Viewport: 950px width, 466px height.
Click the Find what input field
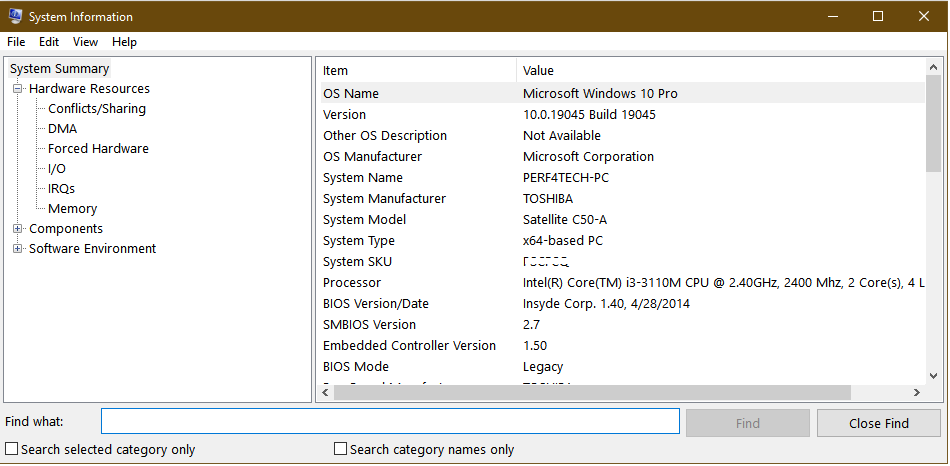pyautogui.click(x=390, y=422)
